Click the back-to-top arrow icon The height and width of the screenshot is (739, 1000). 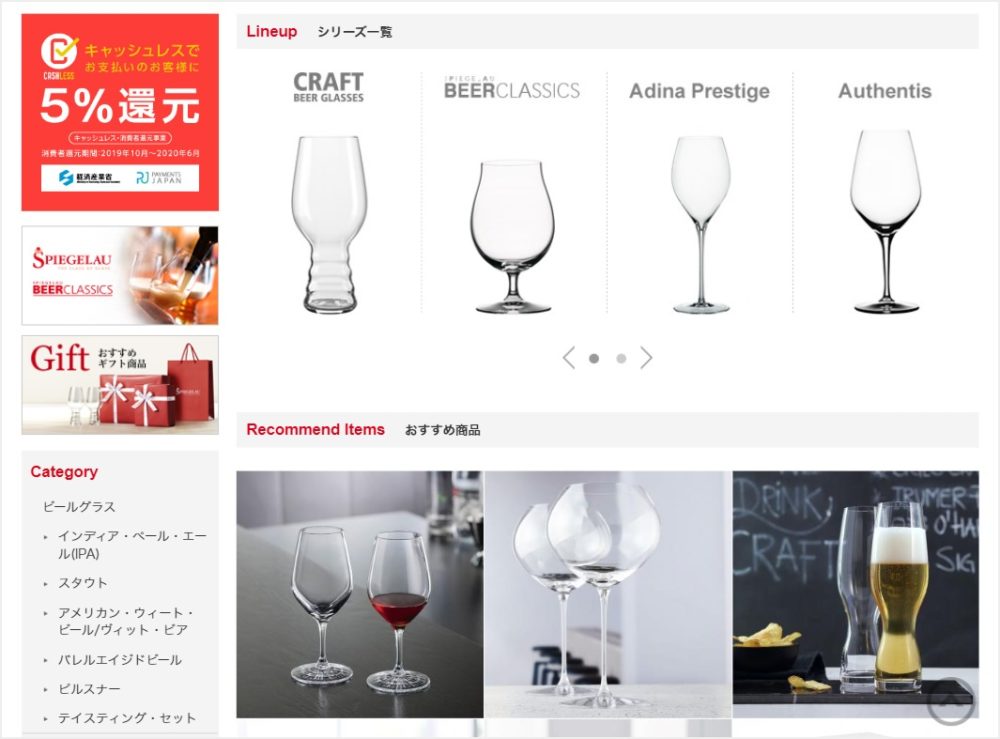click(950, 701)
